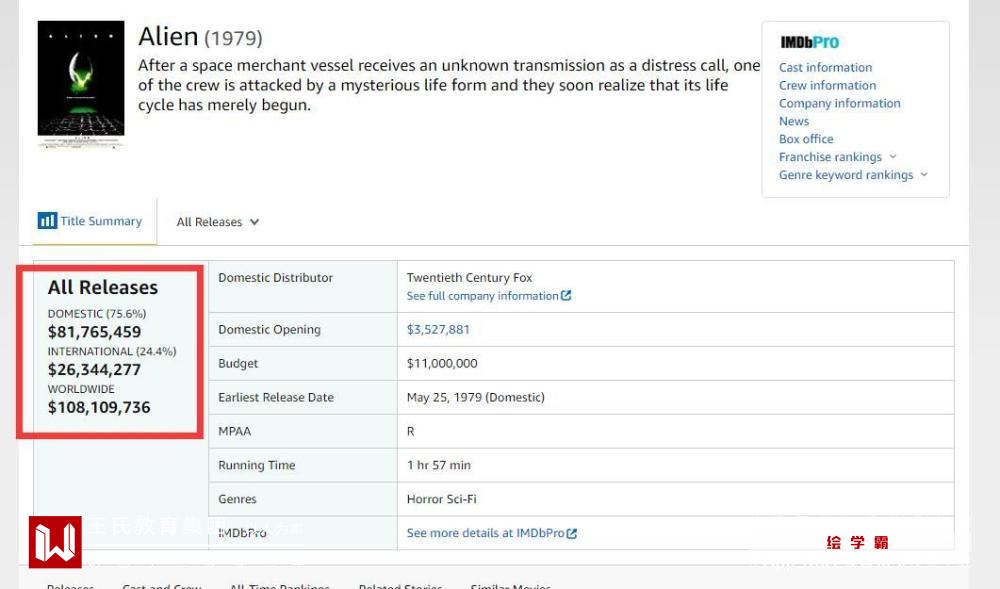
Task: Click the red W logo watermark
Action: click(55, 541)
